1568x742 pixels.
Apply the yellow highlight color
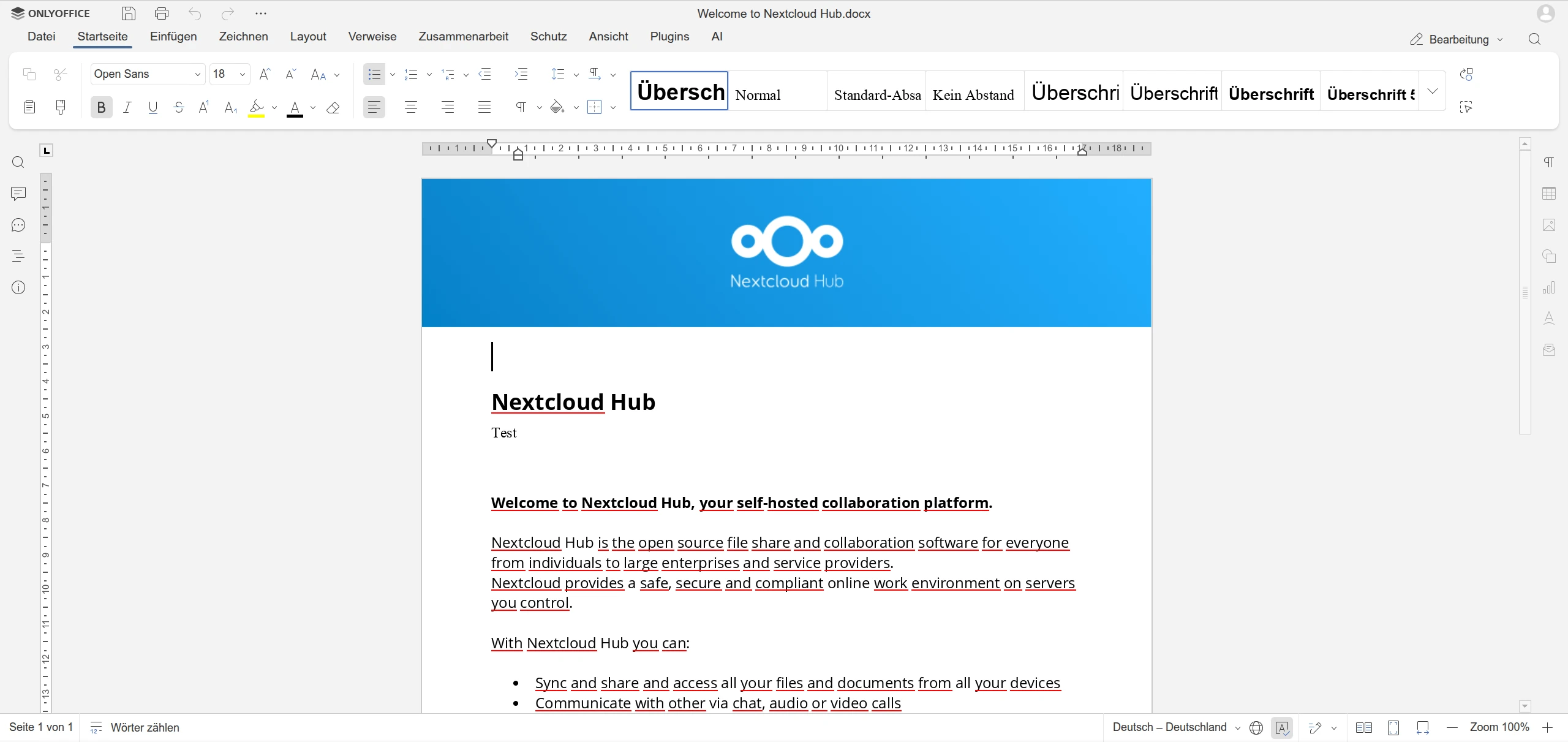click(256, 108)
